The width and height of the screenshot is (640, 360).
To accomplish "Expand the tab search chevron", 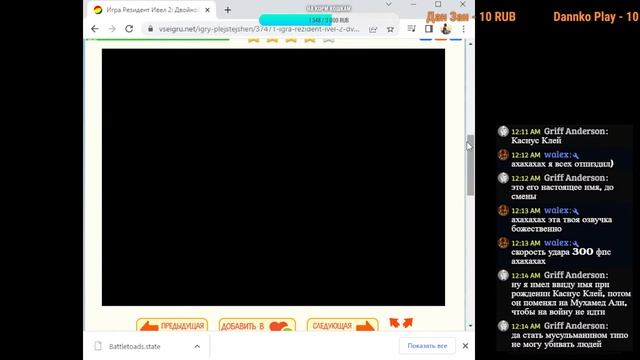I will point(389,4).
